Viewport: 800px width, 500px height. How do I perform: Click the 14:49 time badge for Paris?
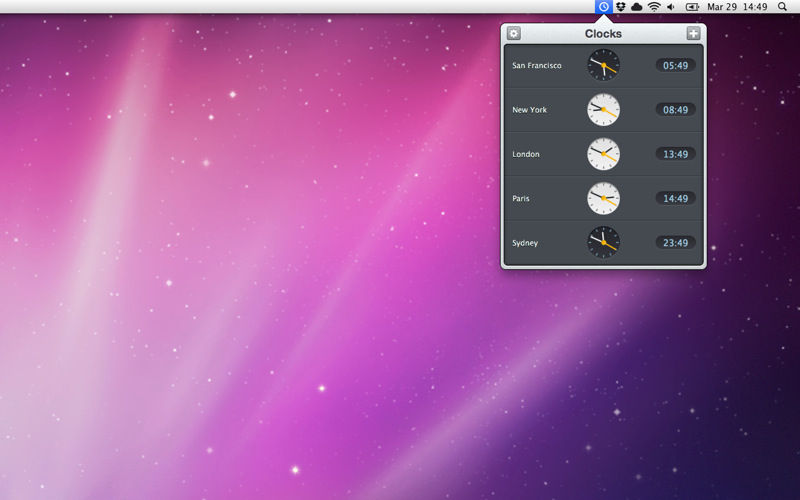click(x=676, y=198)
